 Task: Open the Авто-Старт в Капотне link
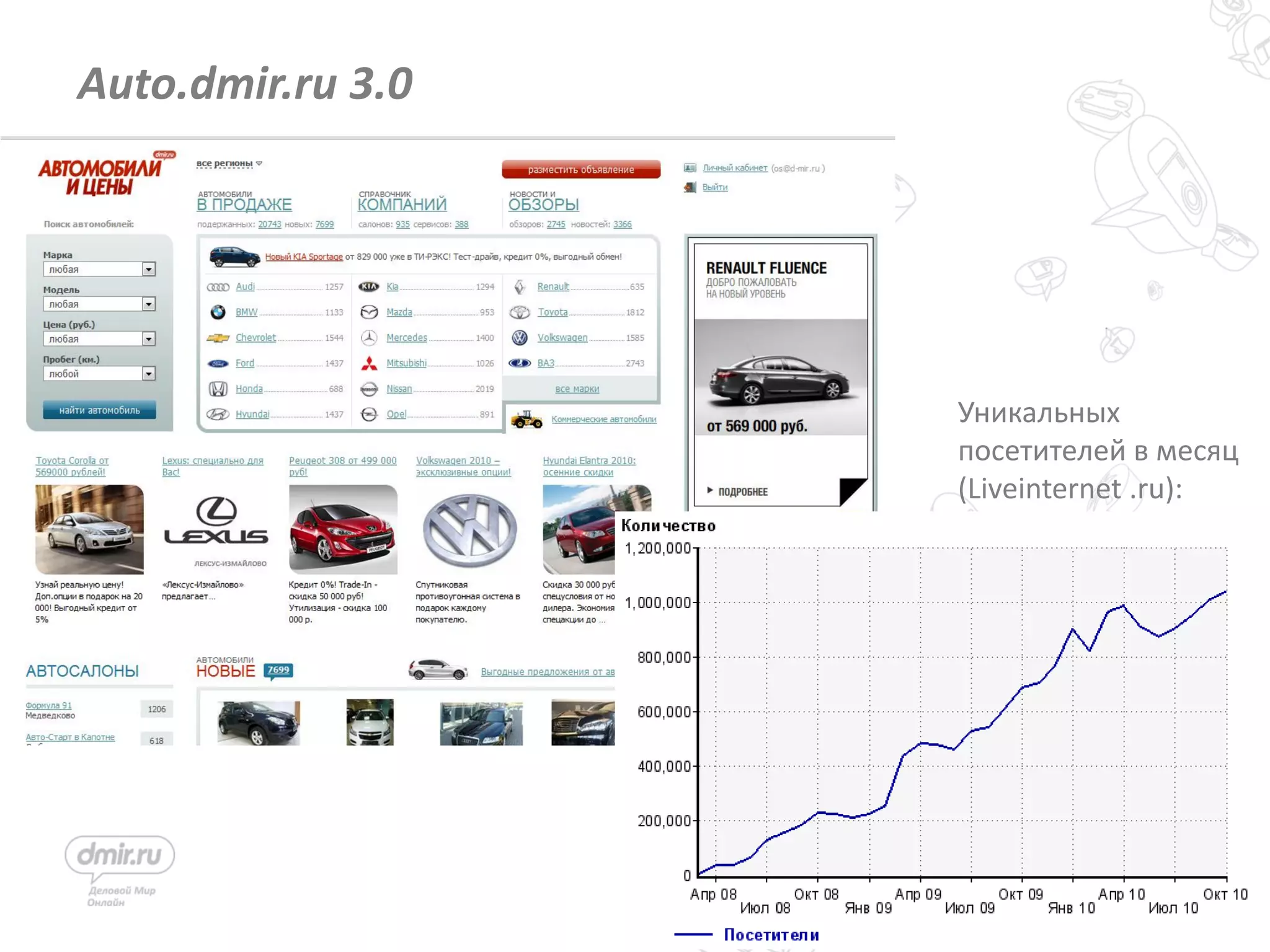(x=70, y=737)
